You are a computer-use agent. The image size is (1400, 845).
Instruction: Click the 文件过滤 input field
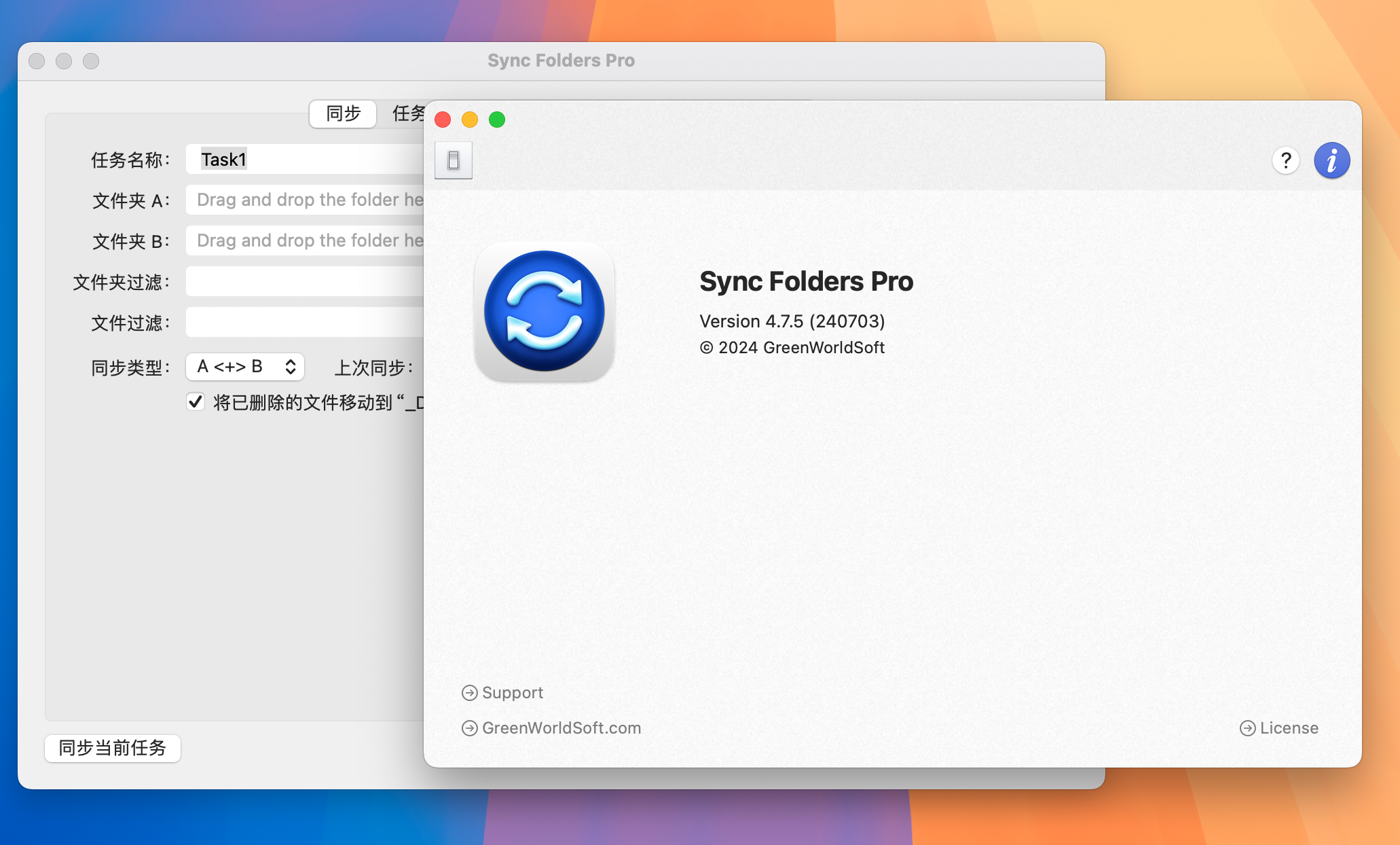pos(305,322)
